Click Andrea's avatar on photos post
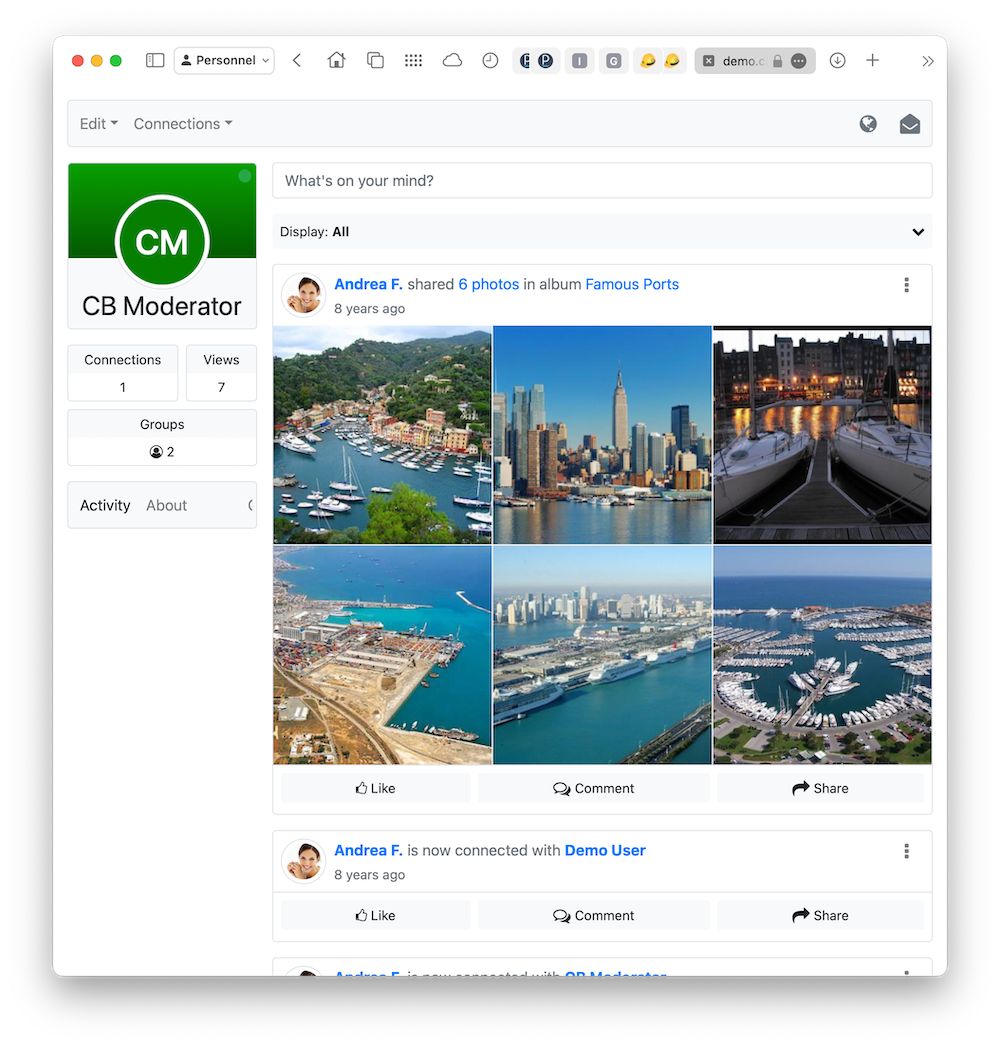 click(x=304, y=294)
